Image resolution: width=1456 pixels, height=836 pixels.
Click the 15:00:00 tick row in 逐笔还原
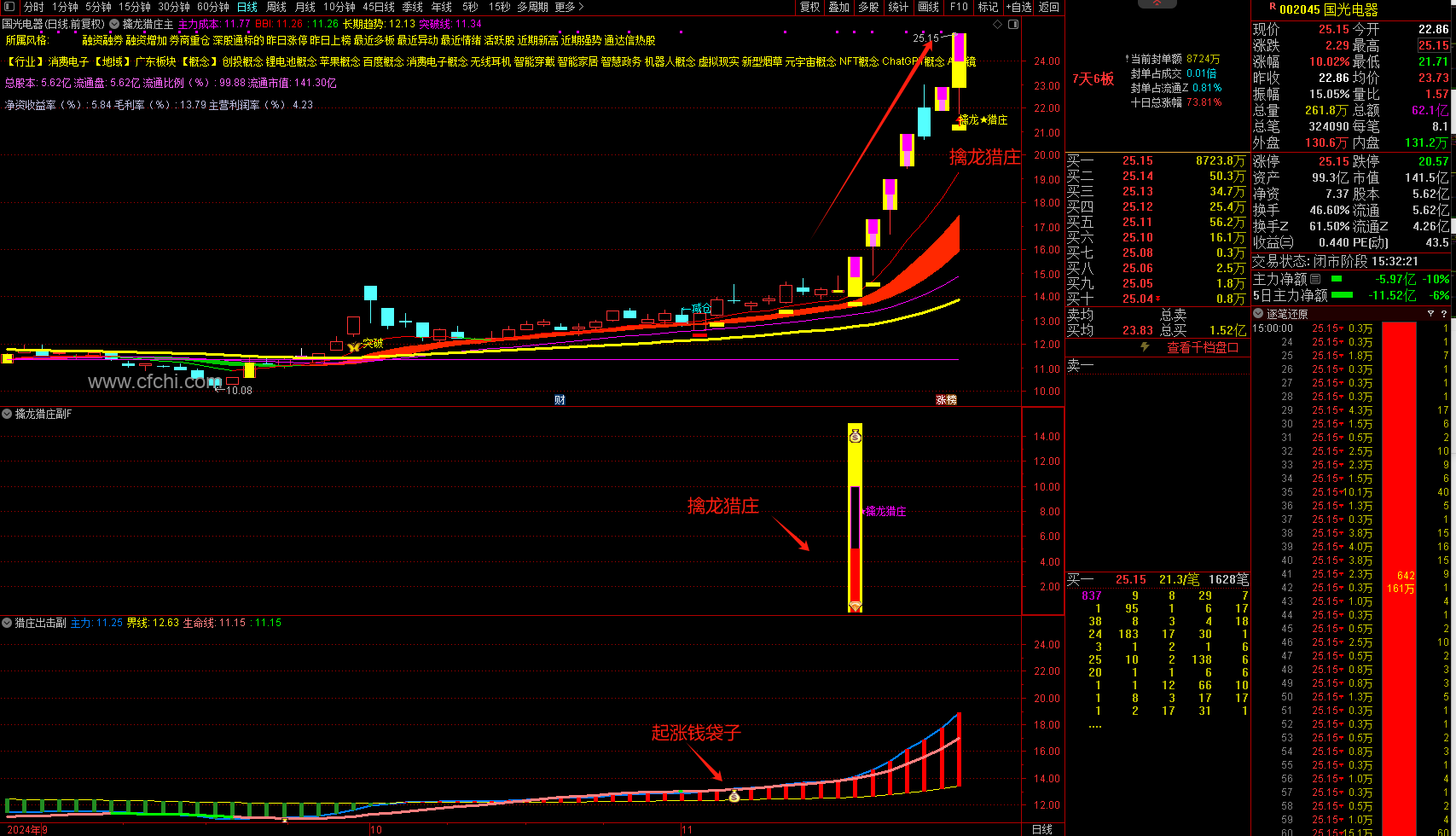(x=1351, y=328)
